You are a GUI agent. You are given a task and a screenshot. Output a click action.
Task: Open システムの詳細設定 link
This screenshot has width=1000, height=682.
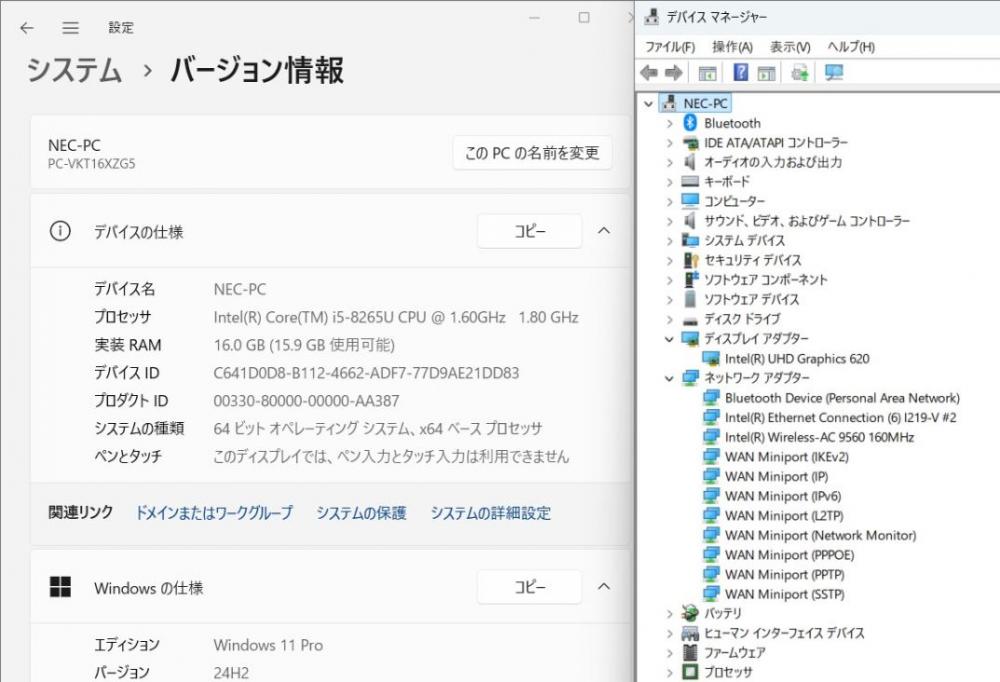tap(491, 513)
